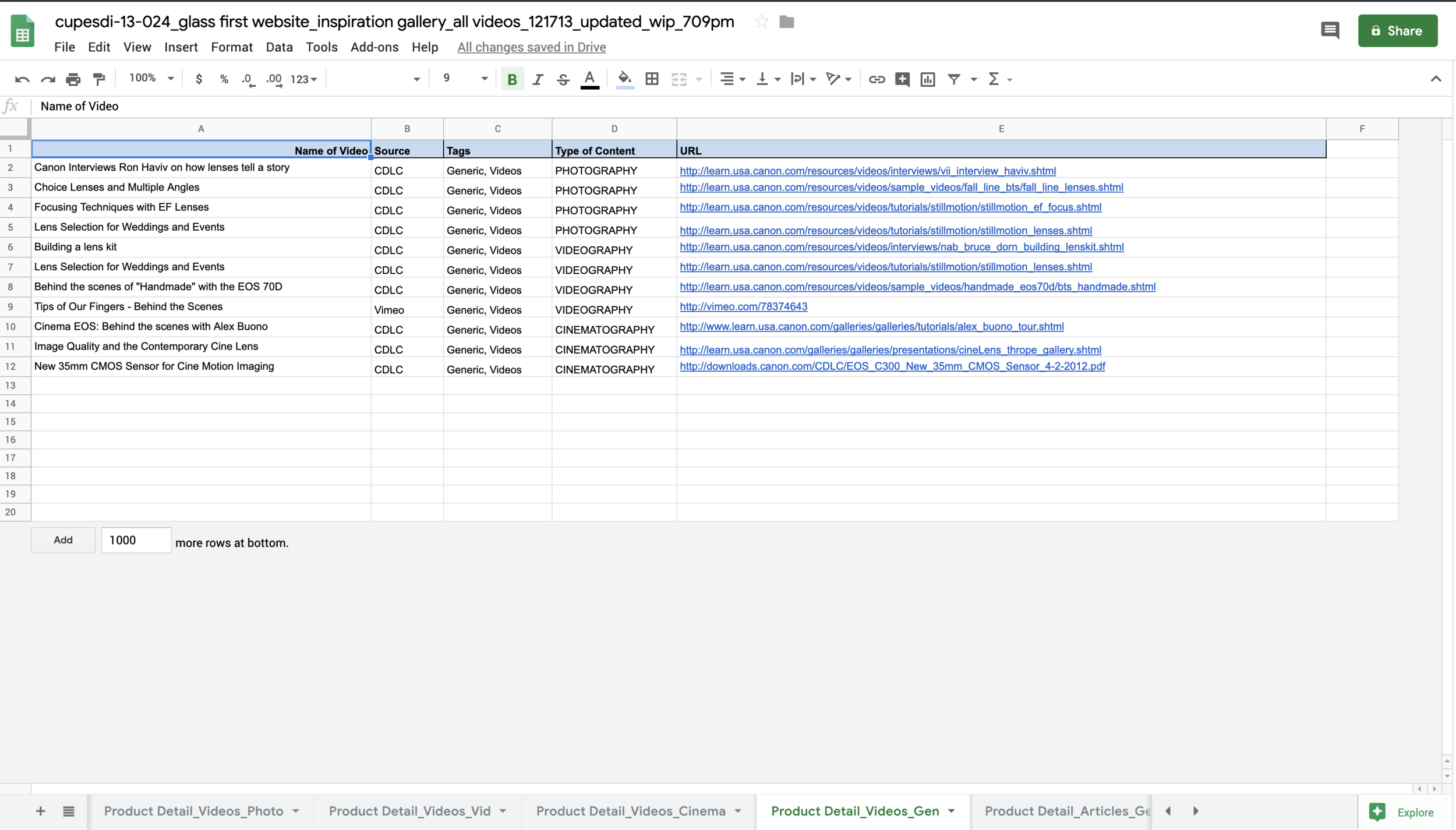
Task: Click the Redo icon
Action: point(48,79)
